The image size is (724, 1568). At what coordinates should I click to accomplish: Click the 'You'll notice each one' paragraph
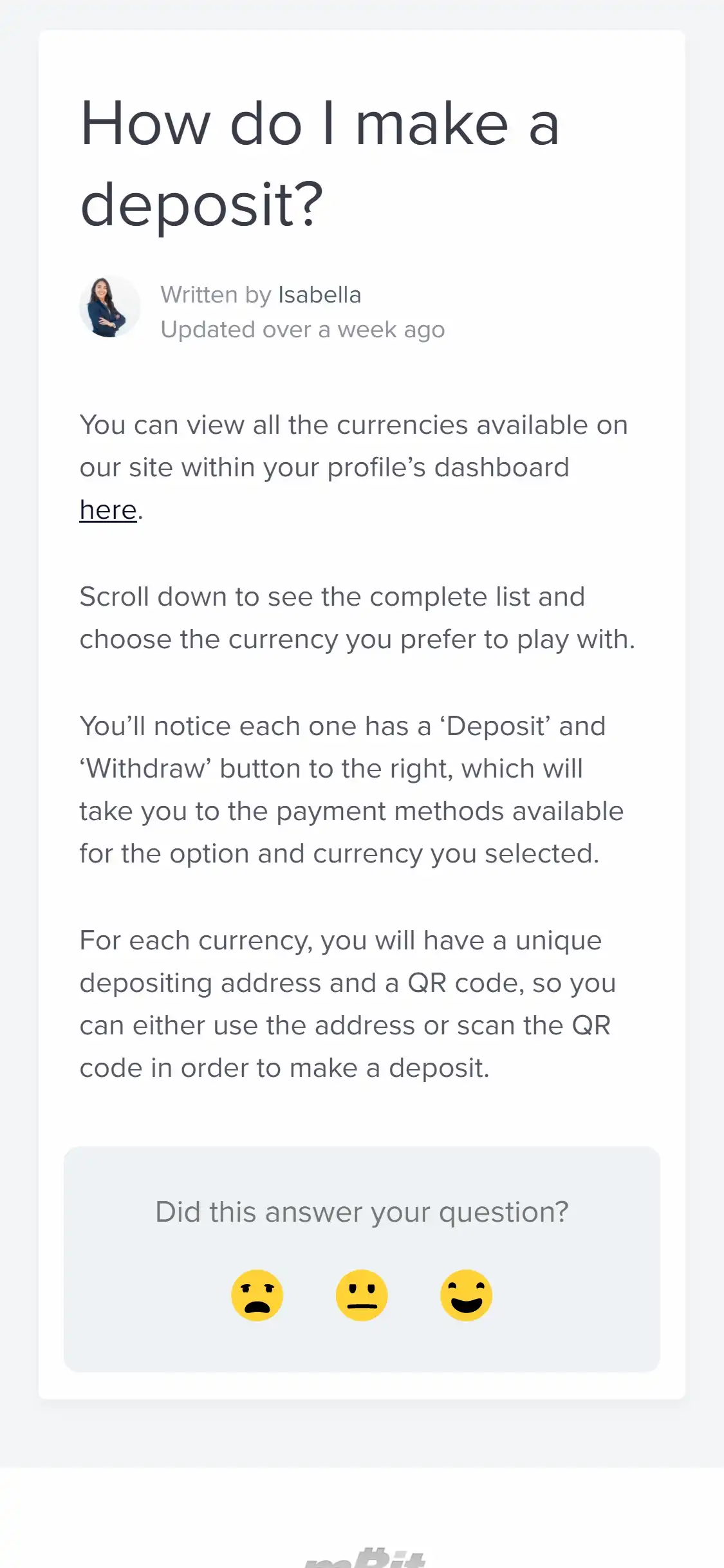click(x=351, y=790)
